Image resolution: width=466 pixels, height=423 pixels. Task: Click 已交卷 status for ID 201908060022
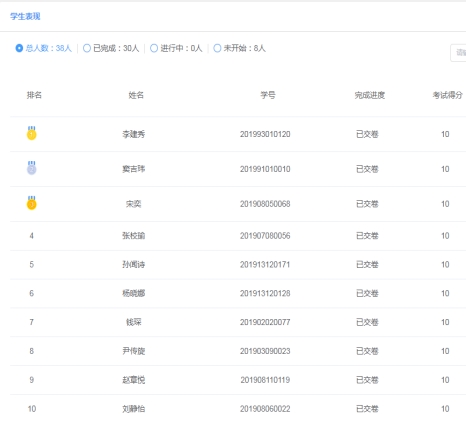click(367, 409)
